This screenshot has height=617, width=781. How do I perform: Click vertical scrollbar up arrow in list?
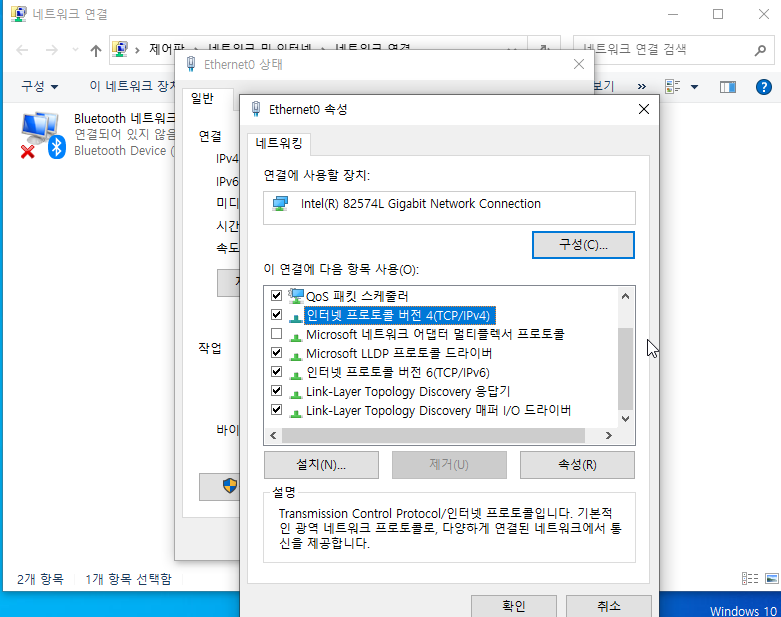626,296
